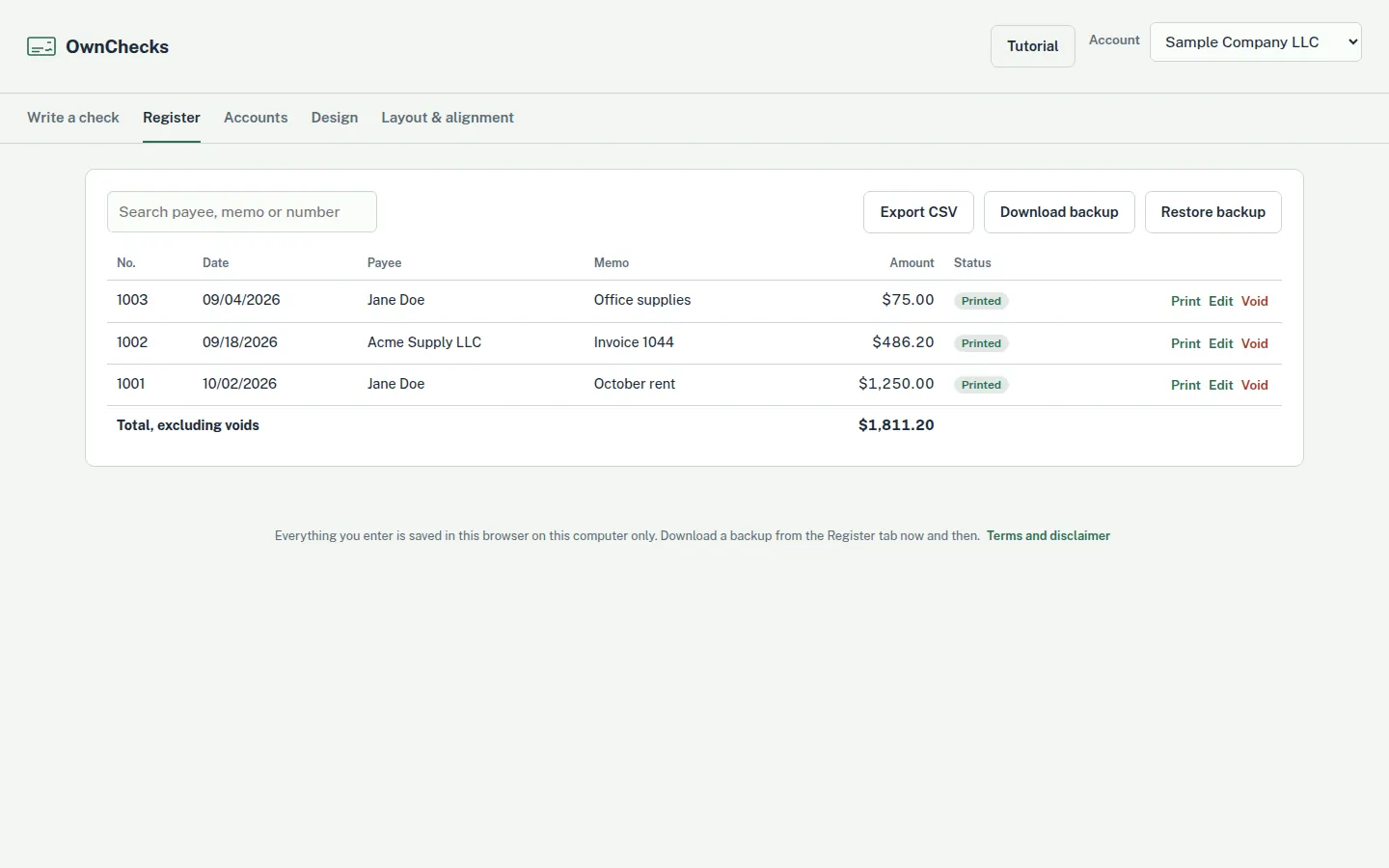
Task: Click the $1,250.00 amount
Action: coord(896,384)
